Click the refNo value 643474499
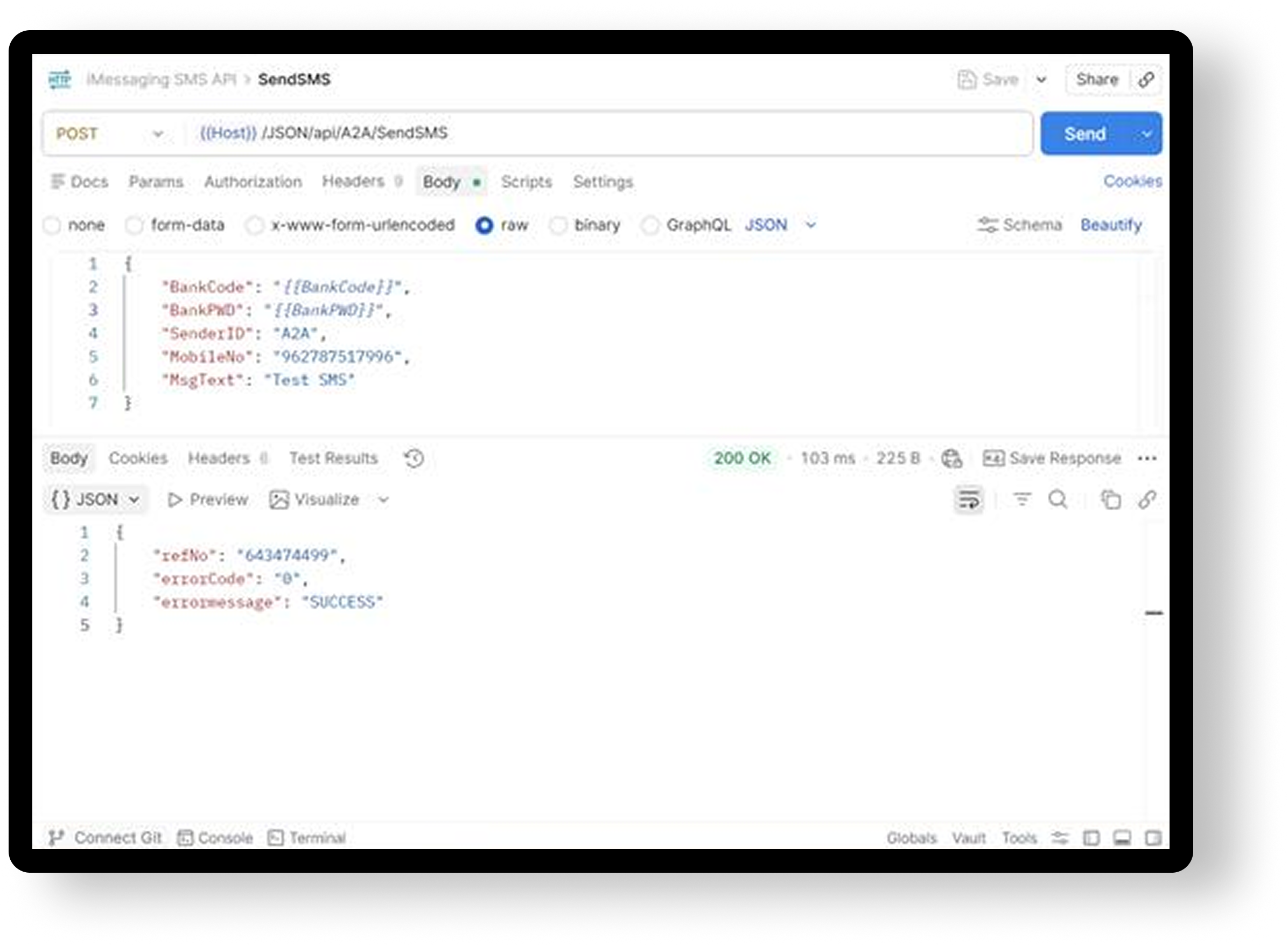Image resolution: width=1288 pixels, height=946 pixels. [x=286, y=555]
